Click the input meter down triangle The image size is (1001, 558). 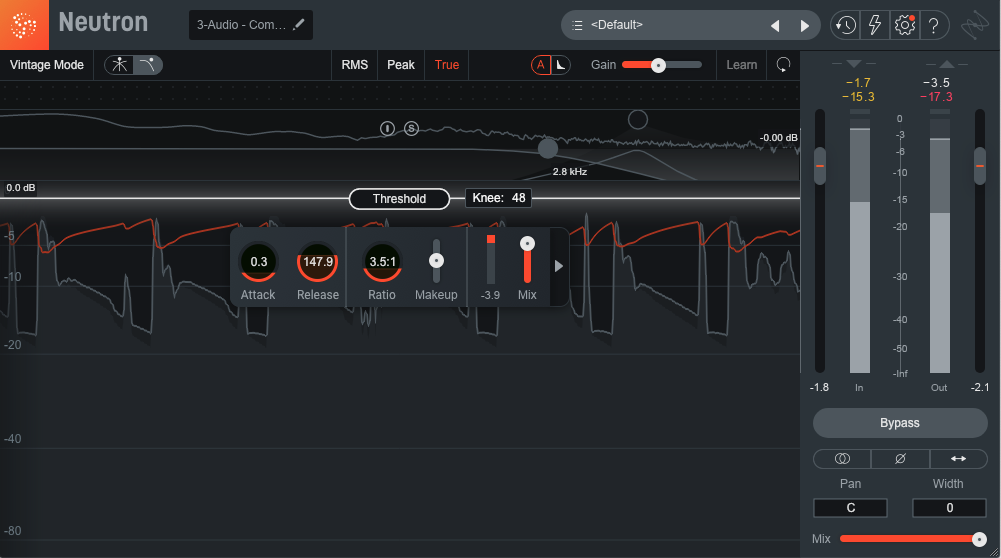tap(854, 64)
